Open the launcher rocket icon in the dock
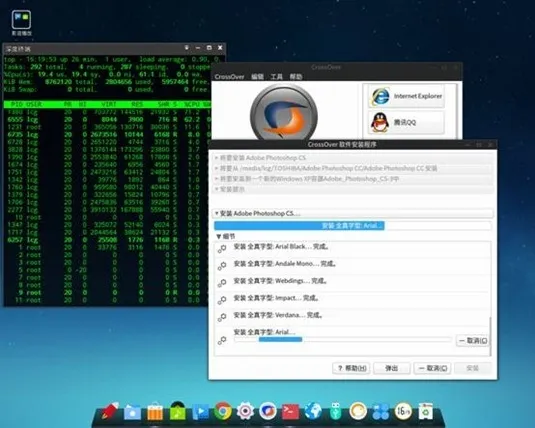 tap(110, 411)
